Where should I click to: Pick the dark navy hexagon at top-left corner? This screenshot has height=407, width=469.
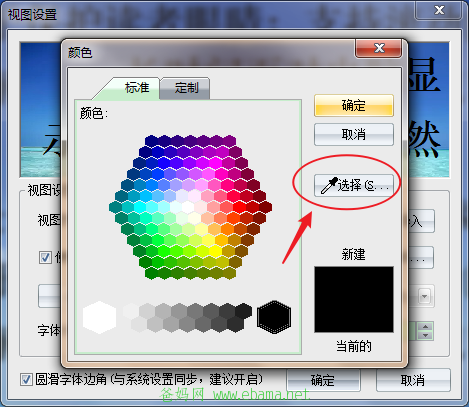tap(151, 141)
